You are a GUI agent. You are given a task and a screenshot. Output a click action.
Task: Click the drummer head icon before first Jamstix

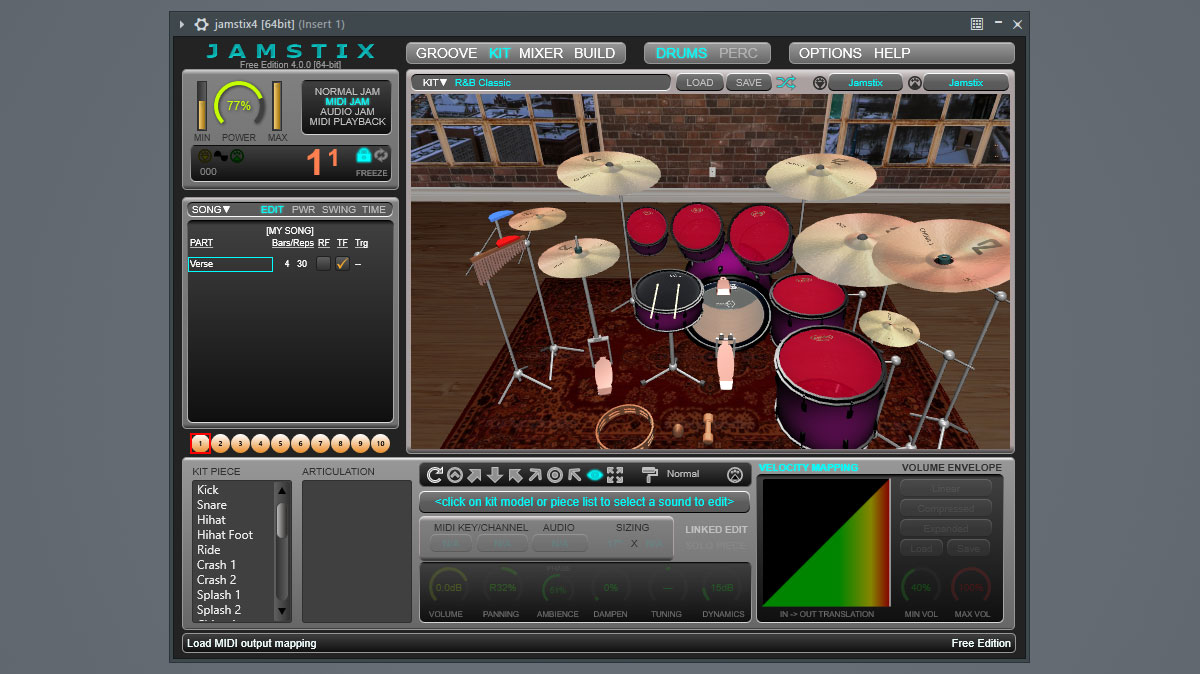[x=820, y=83]
